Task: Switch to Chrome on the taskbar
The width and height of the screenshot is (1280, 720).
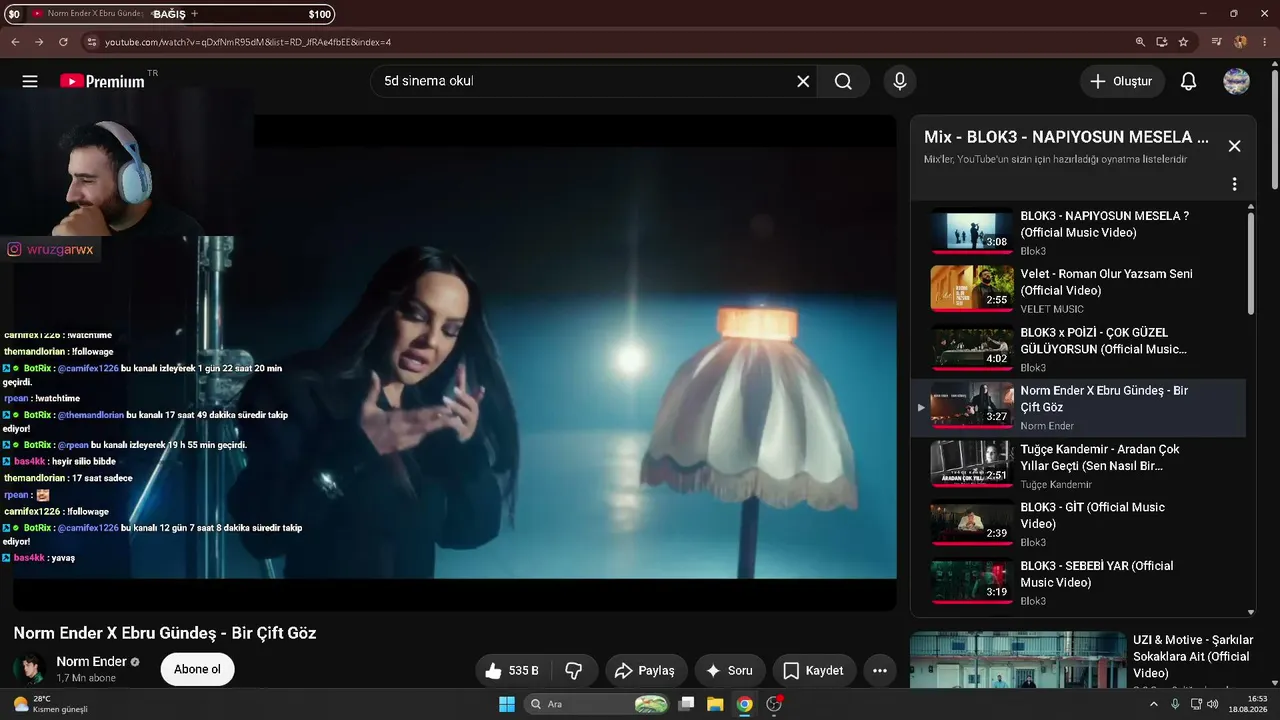Action: (744, 704)
